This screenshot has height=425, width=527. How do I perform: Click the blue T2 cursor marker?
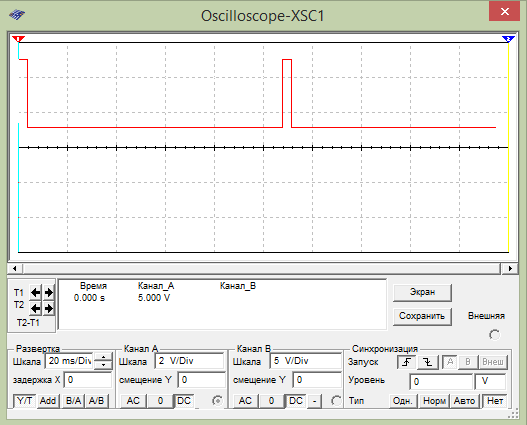[508, 39]
